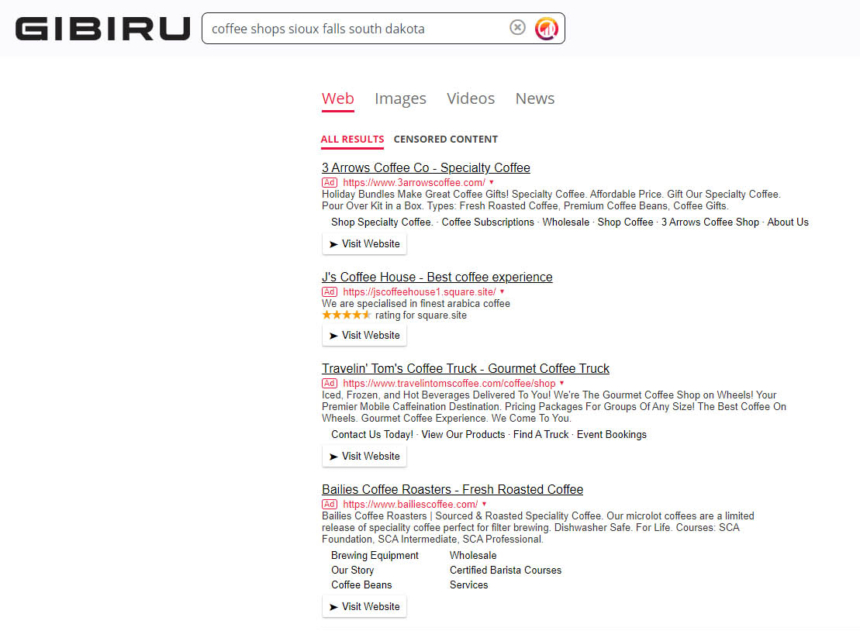Select the Censored Content filter

click(x=445, y=139)
